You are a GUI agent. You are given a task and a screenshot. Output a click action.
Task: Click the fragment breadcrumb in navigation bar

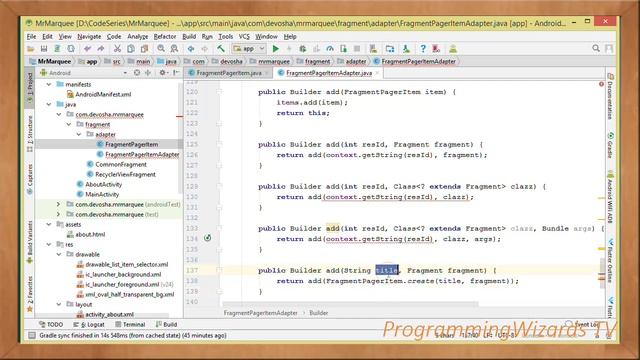(313, 62)
